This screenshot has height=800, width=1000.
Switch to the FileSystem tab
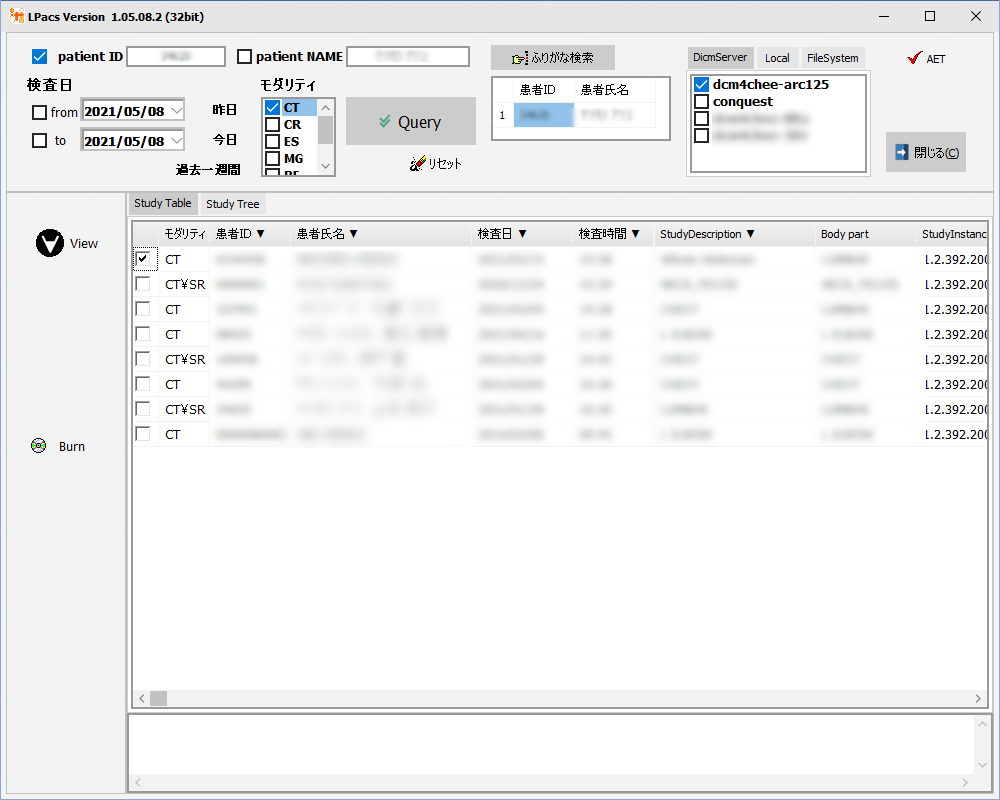coord(832,58)
